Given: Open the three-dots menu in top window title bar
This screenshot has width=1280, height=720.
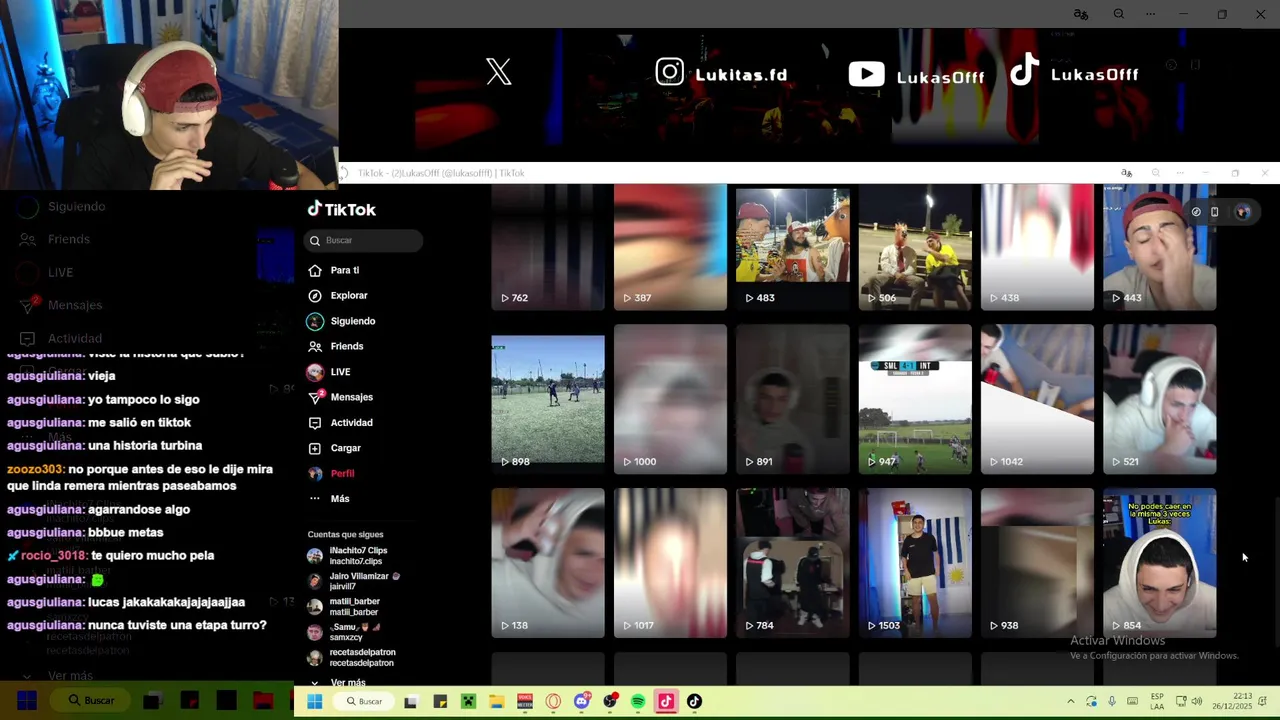Looking at the screenshot, I should pyautogui.click(x=1150, y=14).
